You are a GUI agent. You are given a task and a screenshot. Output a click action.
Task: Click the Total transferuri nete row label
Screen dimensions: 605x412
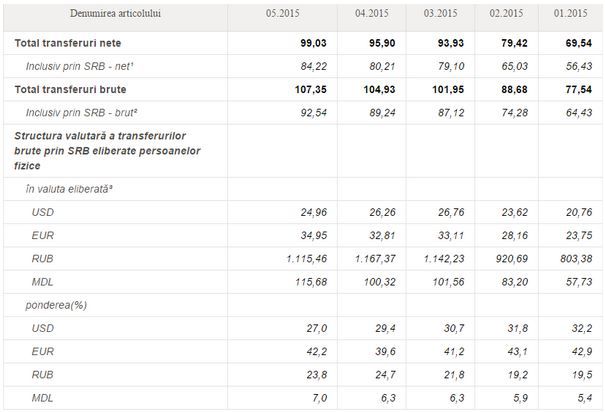click(x=68, y=43)
